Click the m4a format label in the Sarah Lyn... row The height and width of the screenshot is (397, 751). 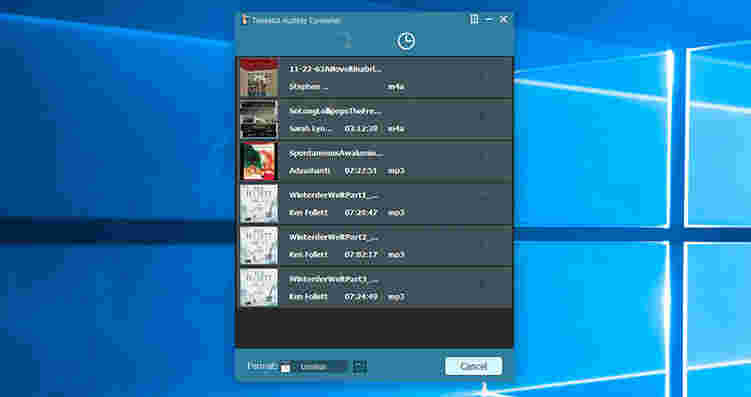(x=396, y=129)
